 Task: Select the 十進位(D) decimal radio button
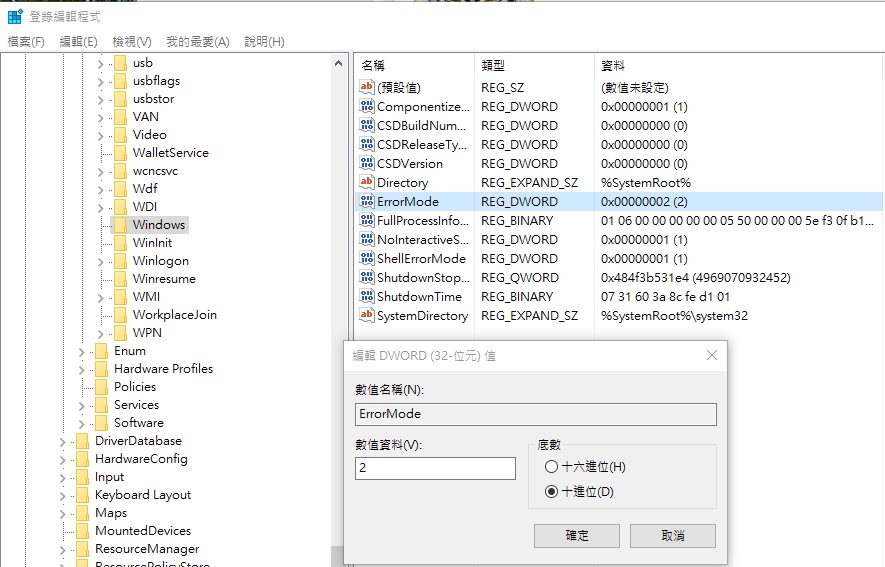tap(551, 492)
